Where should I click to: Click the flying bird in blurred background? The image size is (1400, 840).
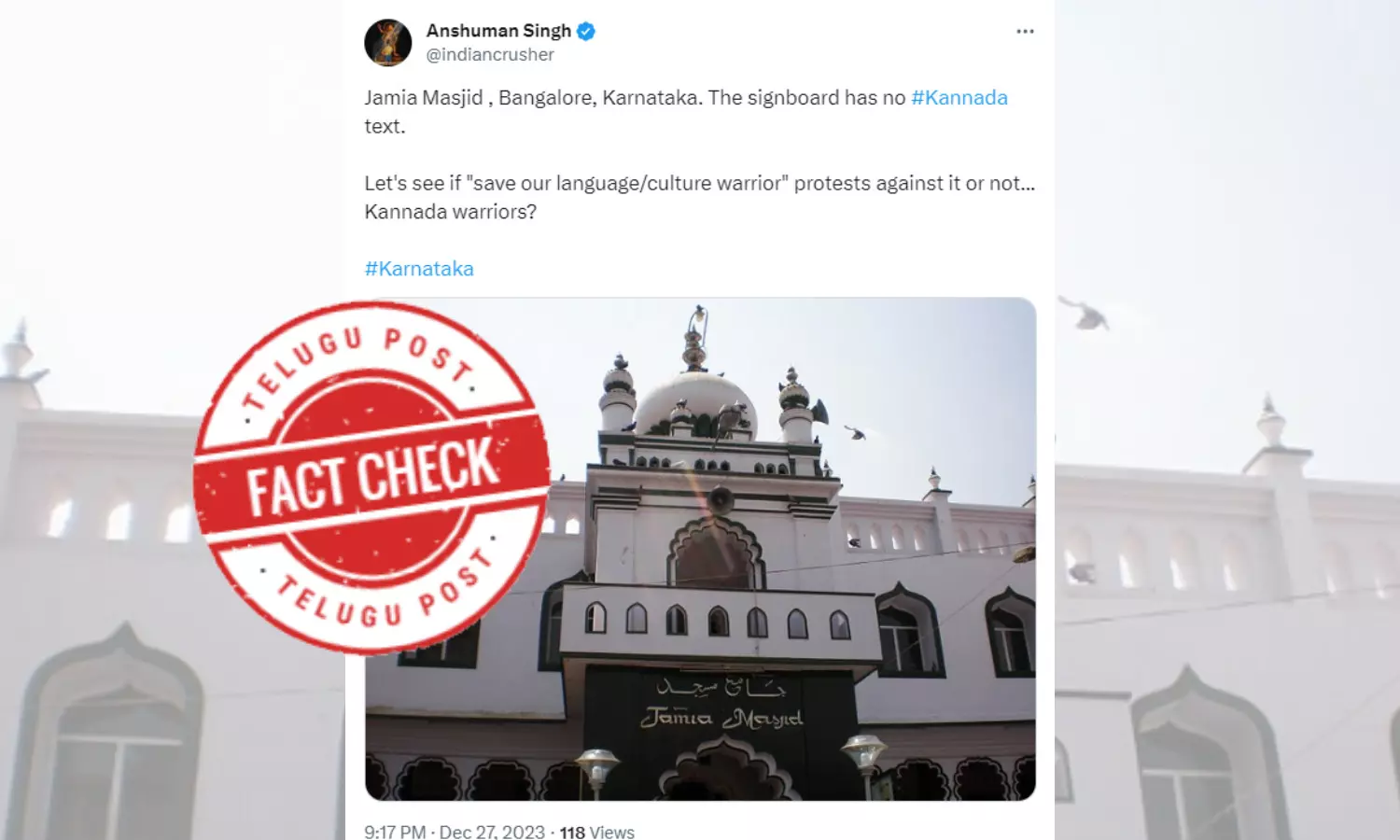(1084, 314)
